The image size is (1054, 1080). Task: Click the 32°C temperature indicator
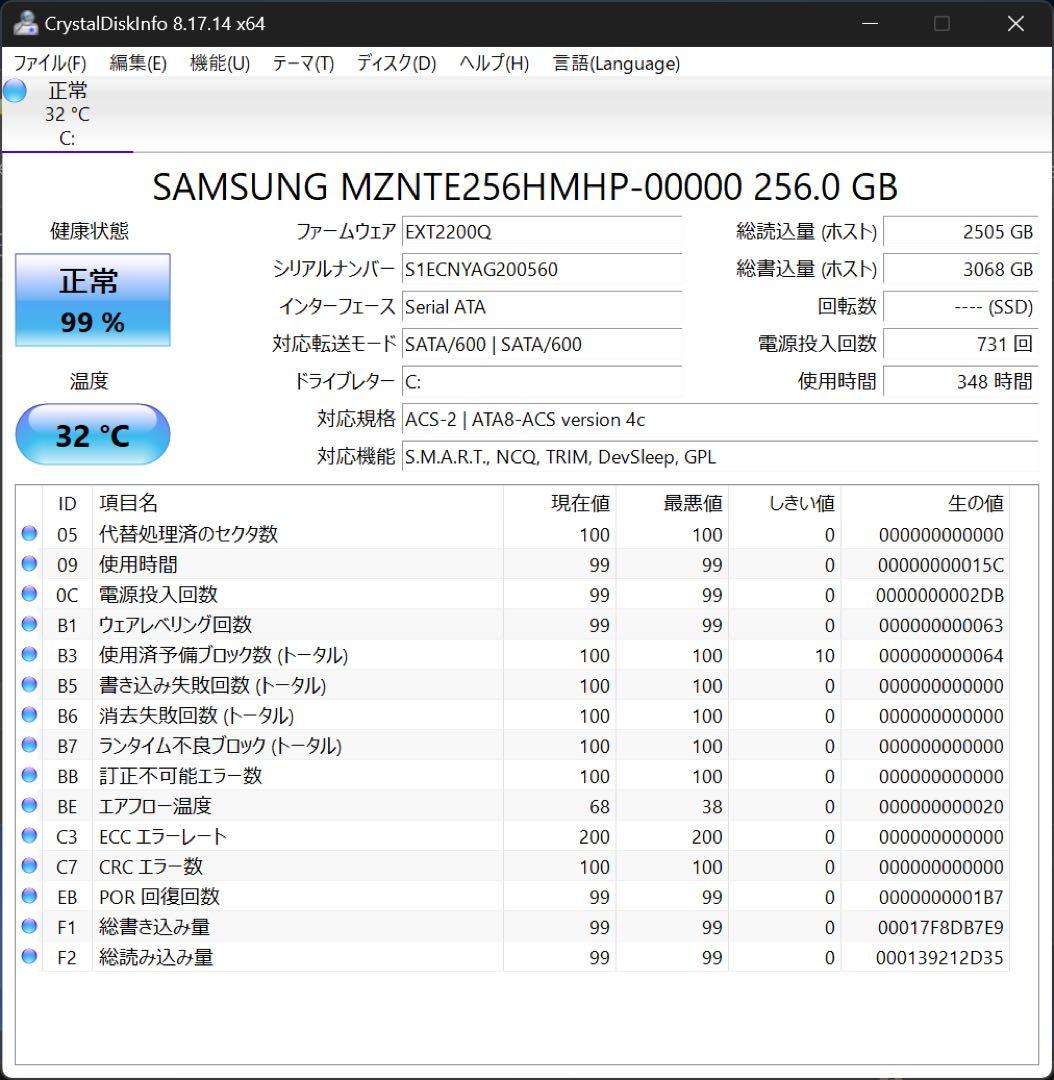point(92,434)
